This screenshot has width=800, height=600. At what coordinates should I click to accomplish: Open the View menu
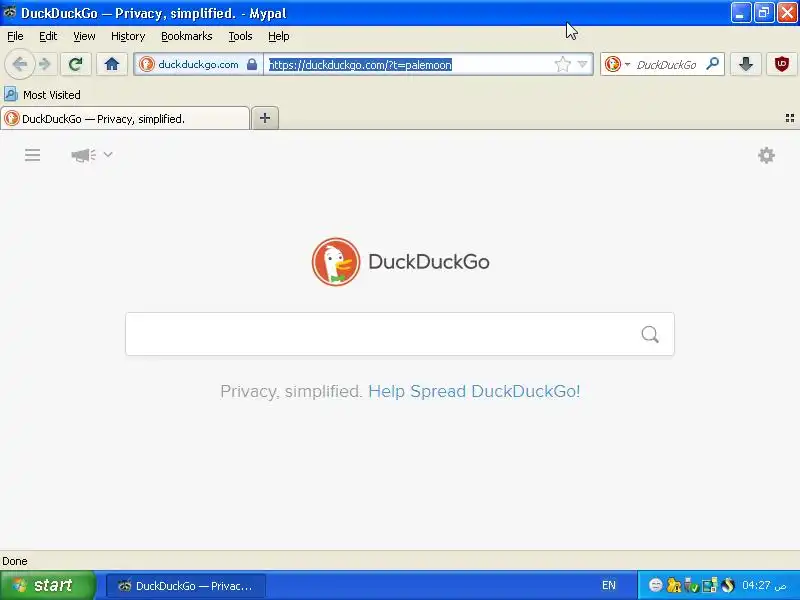click(84, 36)
